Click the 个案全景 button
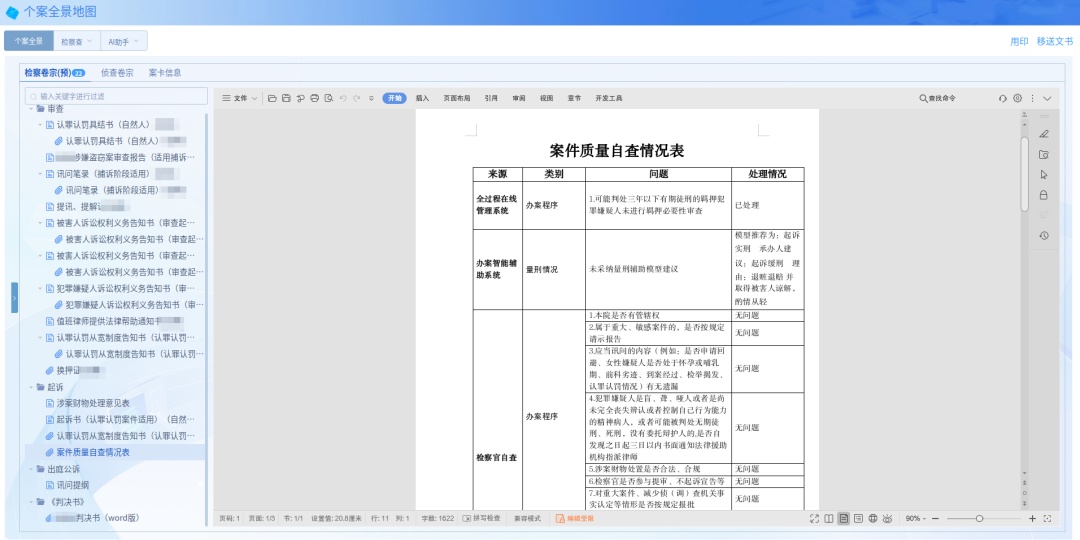 (x=29, y=41)
